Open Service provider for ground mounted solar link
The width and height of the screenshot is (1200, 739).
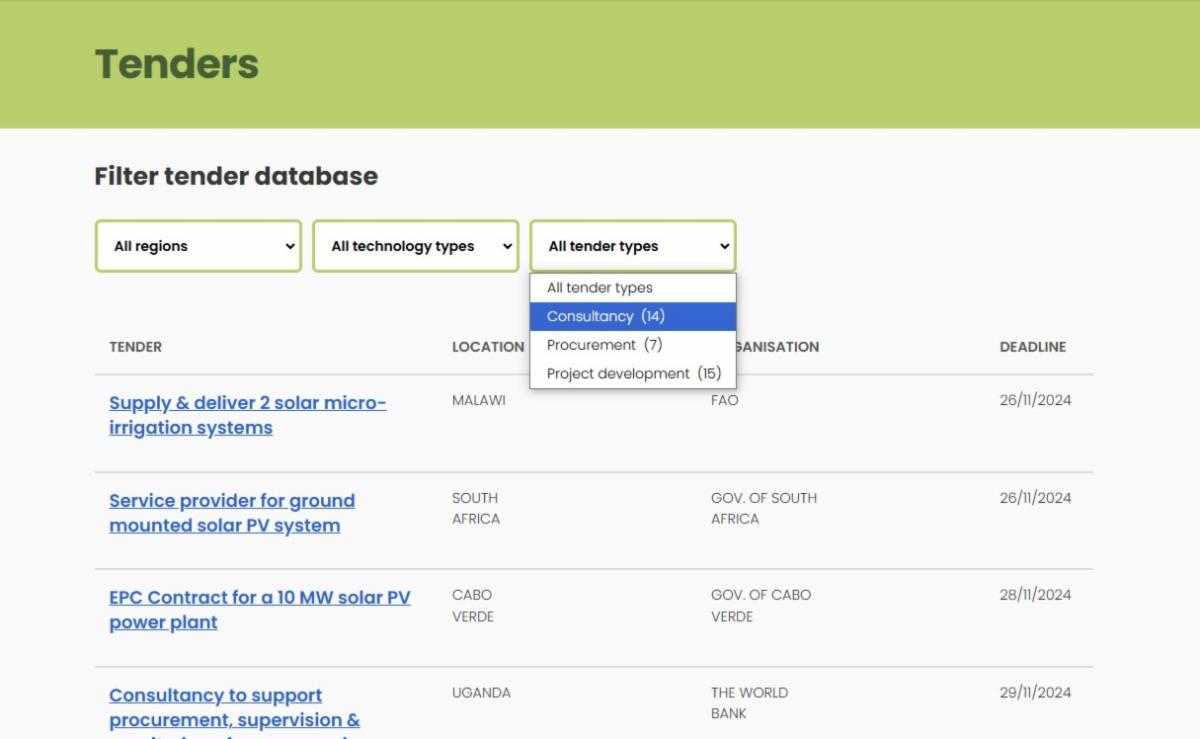coord(231,513)
